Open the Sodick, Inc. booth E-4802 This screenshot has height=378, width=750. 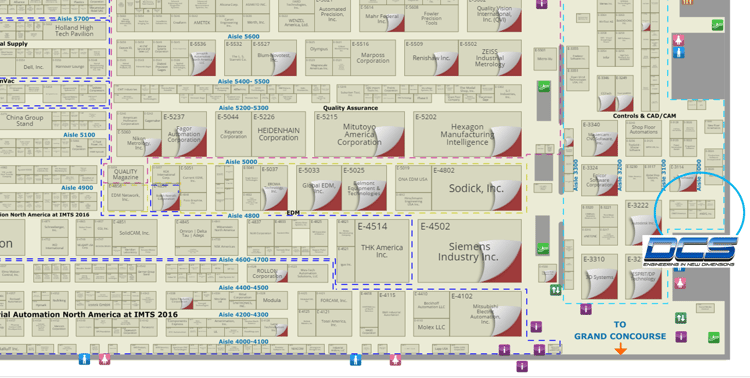pyautogui.click(x=476, y=188)
